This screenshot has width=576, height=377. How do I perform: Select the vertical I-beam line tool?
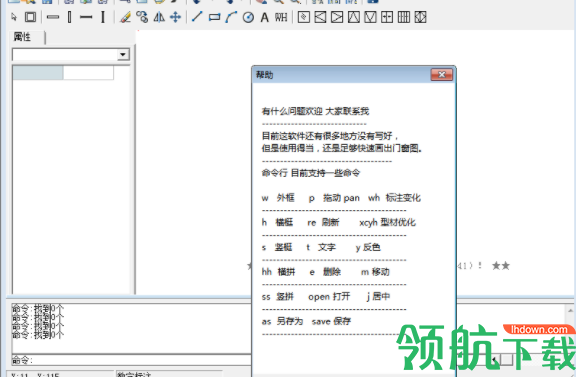tap(103, 17)
